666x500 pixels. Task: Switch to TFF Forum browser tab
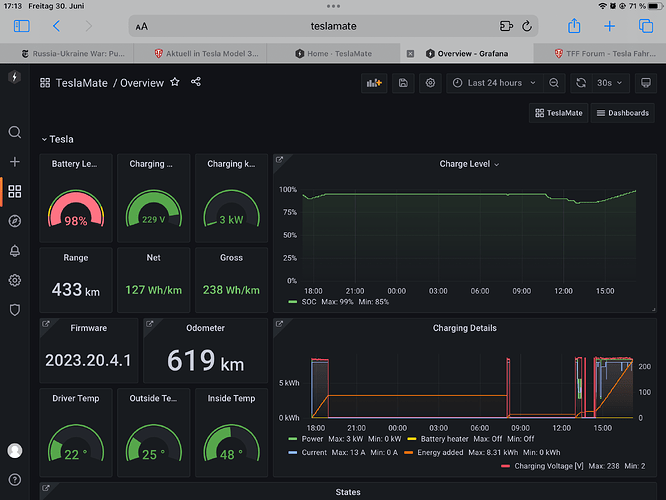[x=606, y=54]
